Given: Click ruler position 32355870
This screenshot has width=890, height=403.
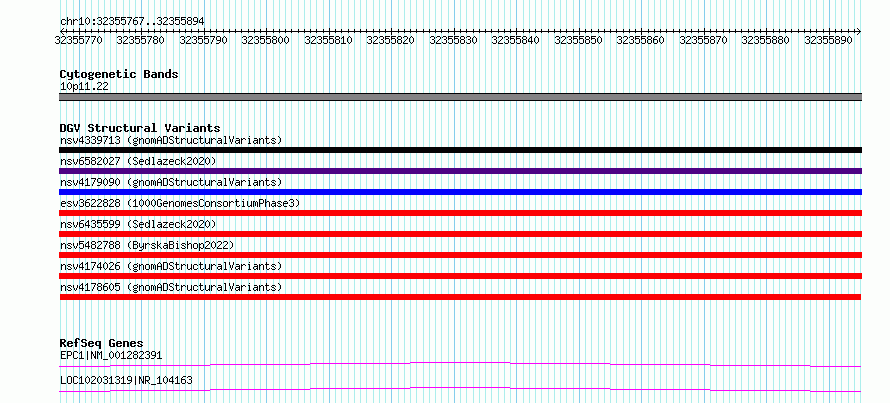Looking at the screenshot, I should (x=703, y=40).
